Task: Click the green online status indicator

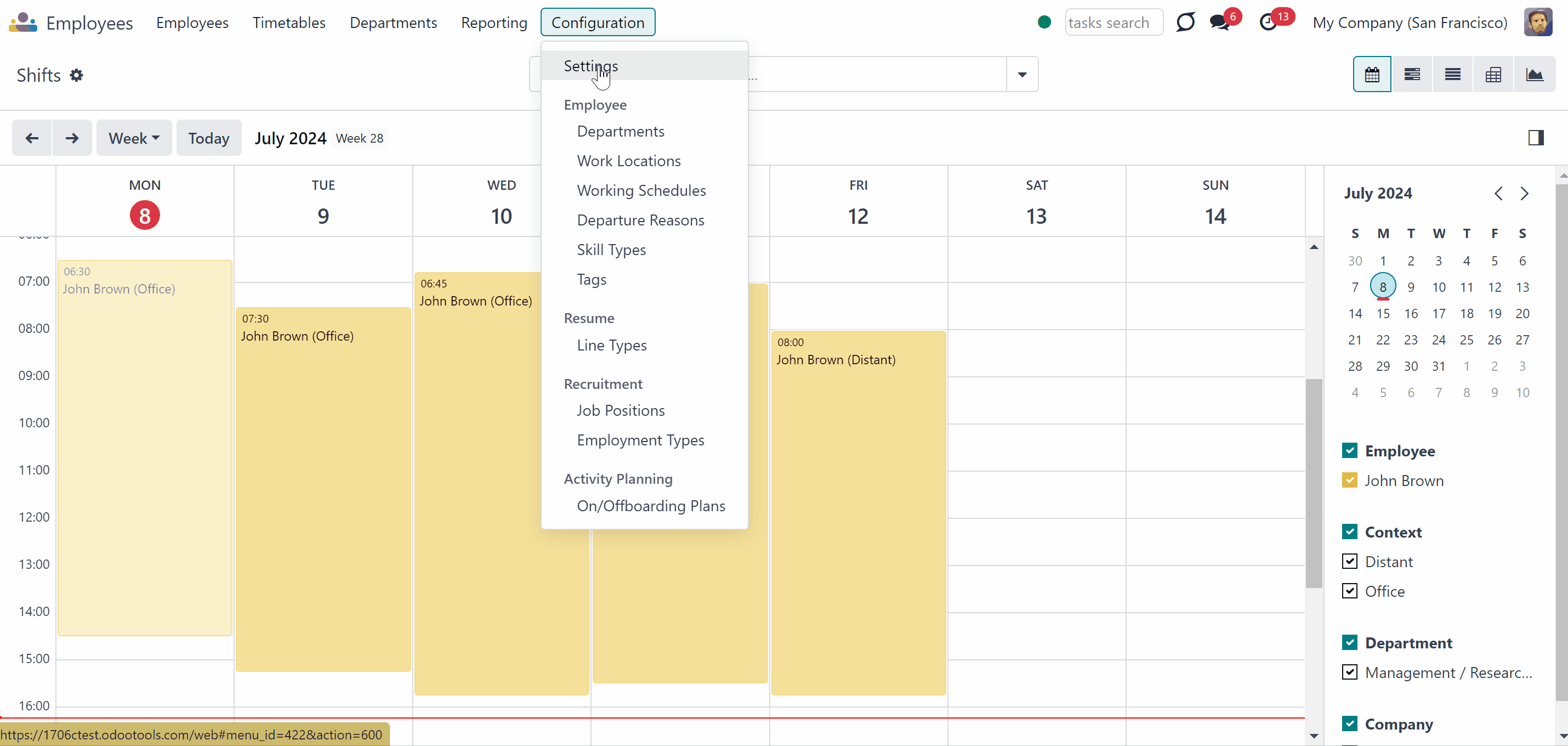Action: click(1044, 22)
